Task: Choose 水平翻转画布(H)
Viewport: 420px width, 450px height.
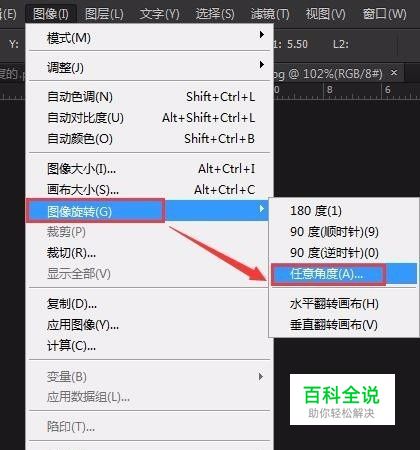Action: pyautogui.click(x=343, y=304)
